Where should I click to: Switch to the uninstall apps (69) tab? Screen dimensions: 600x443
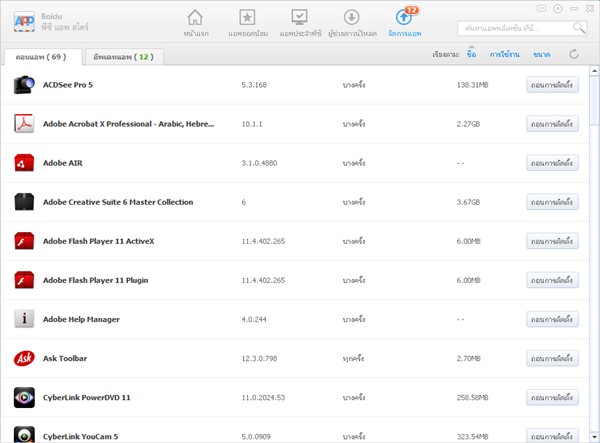pyautogui.click(x=41, y=57)
